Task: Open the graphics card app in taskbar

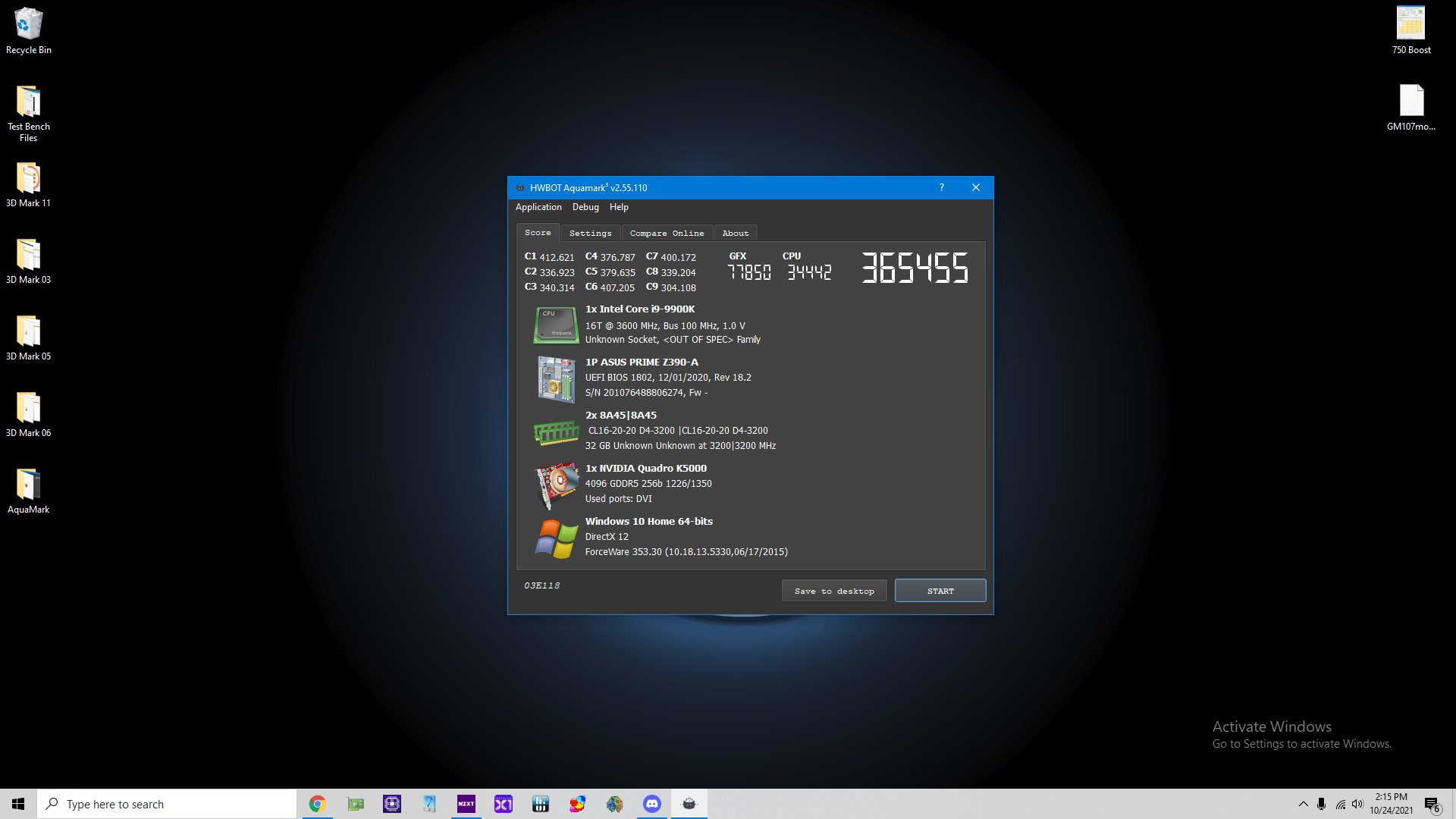Action: 355,804
